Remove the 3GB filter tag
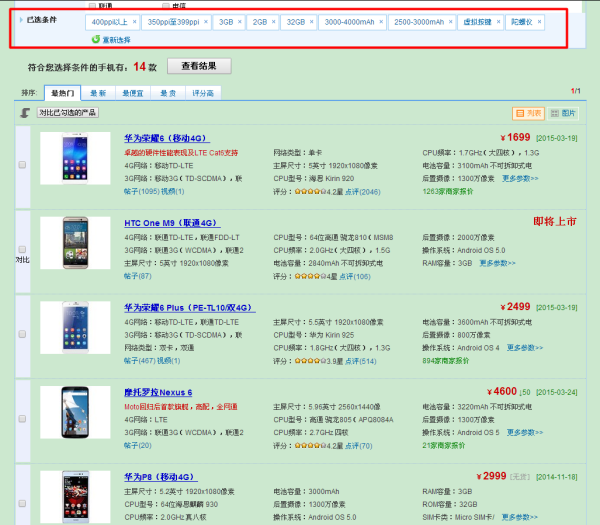Viewport: 600px width, 525px height. click(240, 22)
